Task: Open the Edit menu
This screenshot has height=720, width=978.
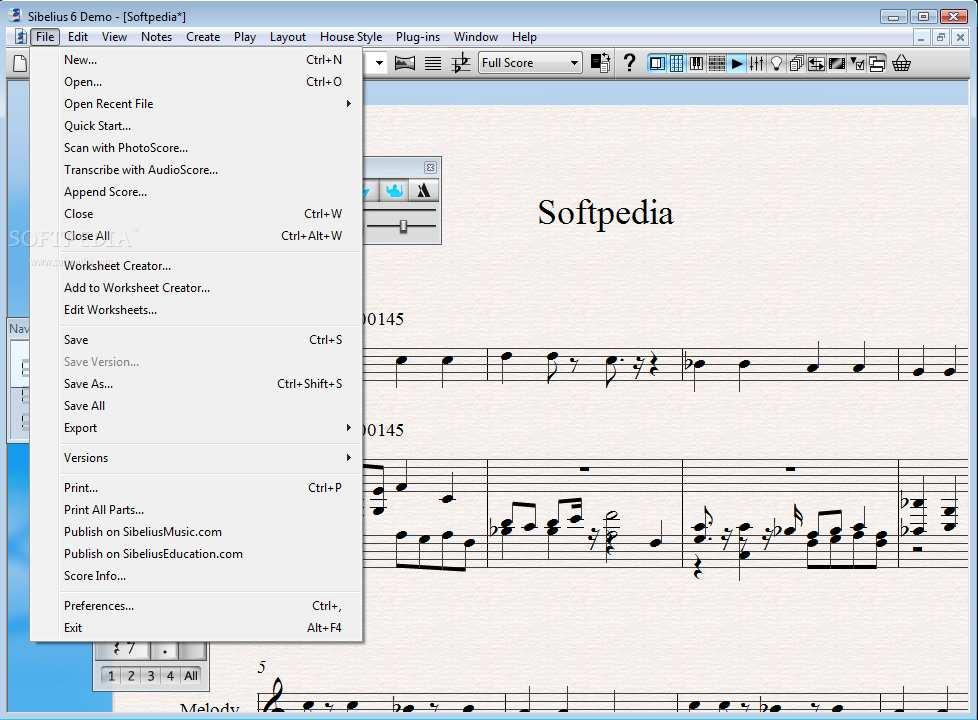Action: click(78, 37)
